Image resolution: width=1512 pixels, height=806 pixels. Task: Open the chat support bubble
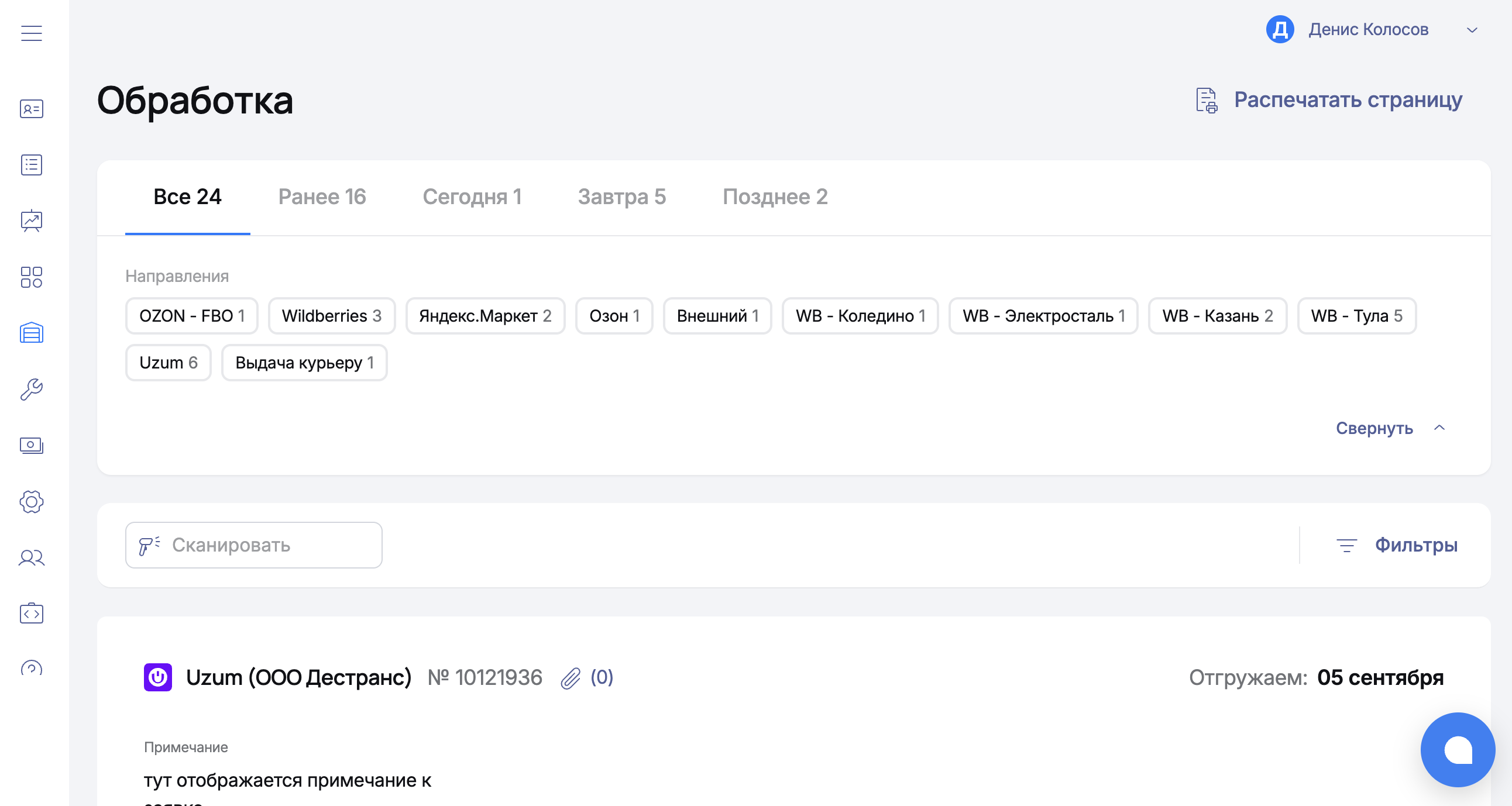coord(1458,749)
